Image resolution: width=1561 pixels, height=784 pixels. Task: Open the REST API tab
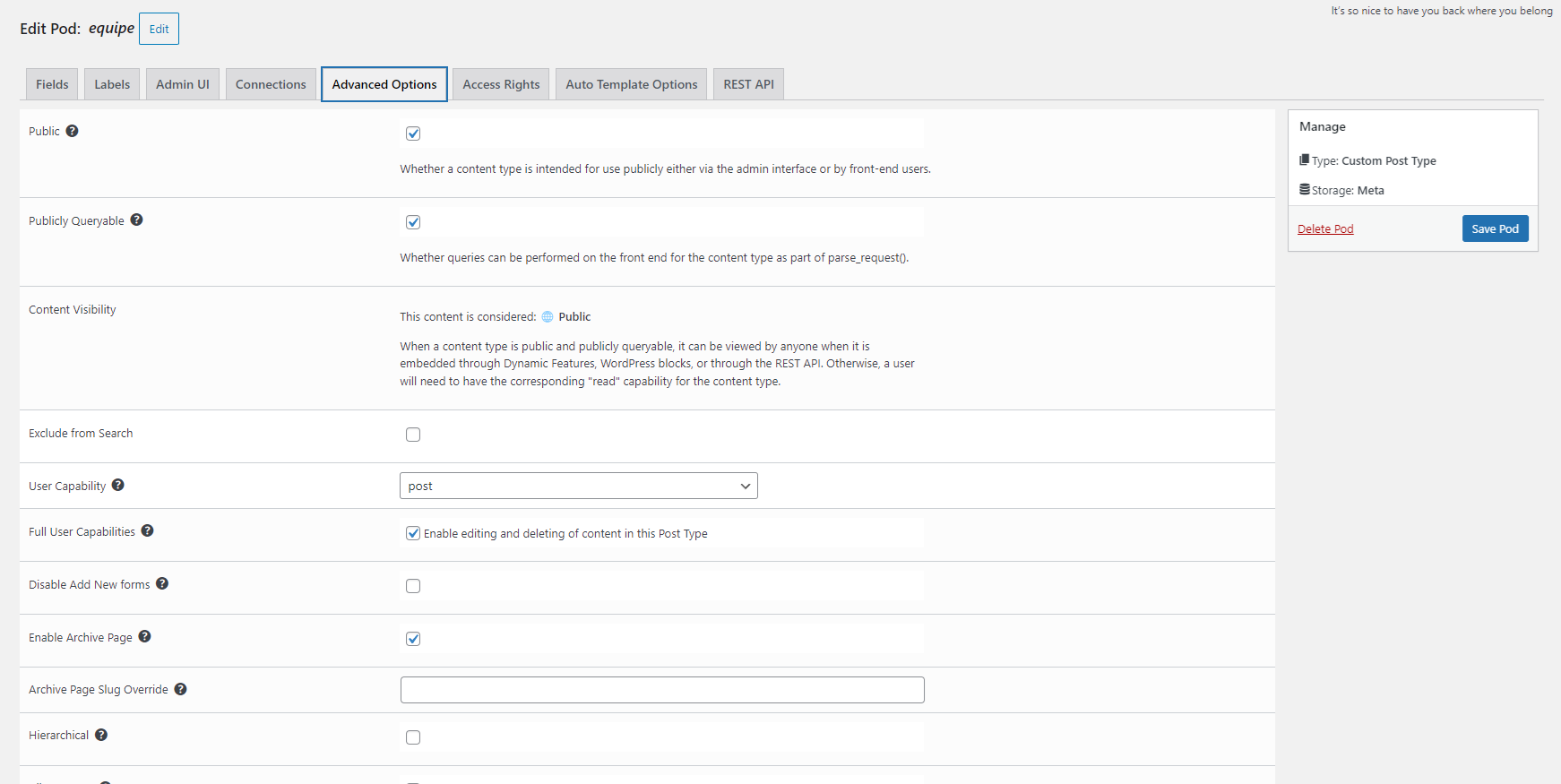tap(749, 84)
